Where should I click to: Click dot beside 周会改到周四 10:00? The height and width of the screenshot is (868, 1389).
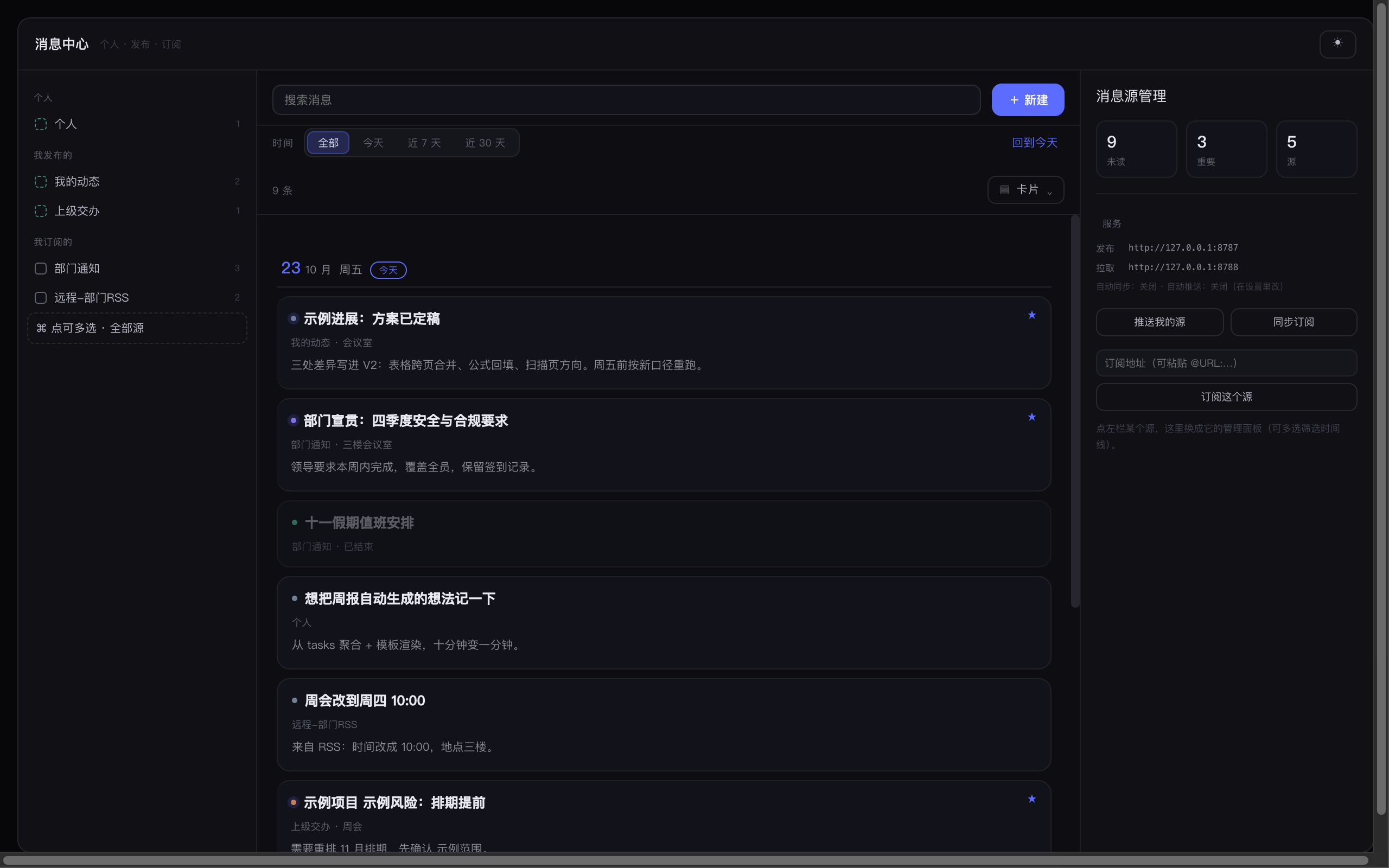[x=295, y=700]
